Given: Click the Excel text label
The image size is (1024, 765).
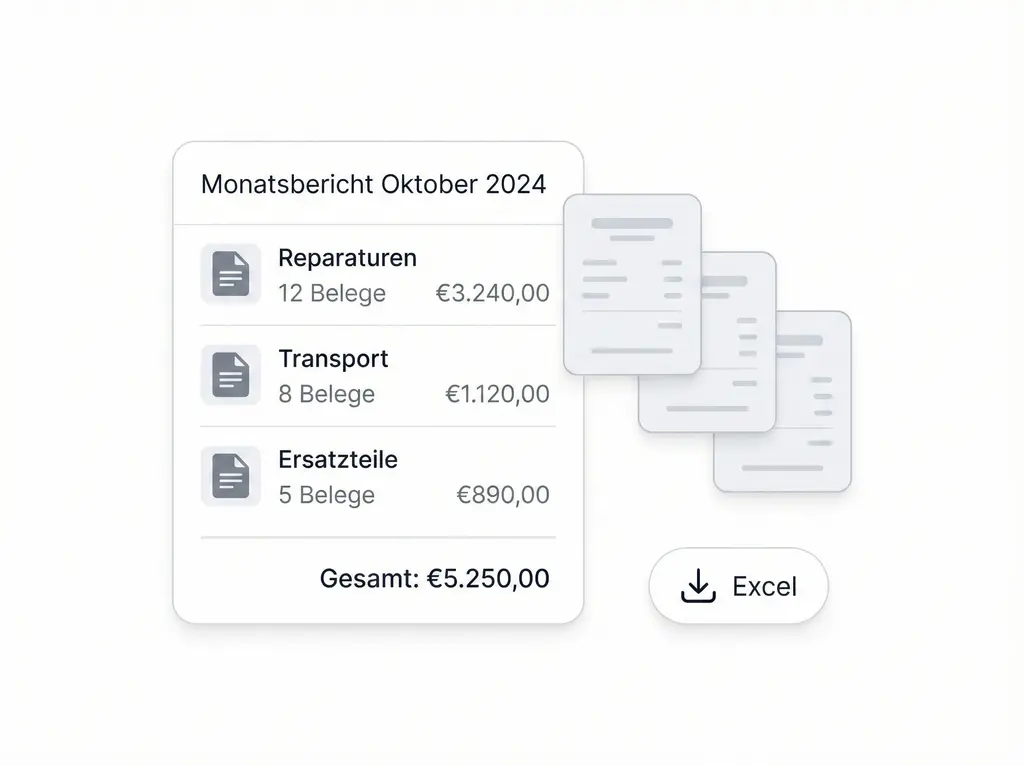Looking at the screenshot, I should click(x=764, y=587).
